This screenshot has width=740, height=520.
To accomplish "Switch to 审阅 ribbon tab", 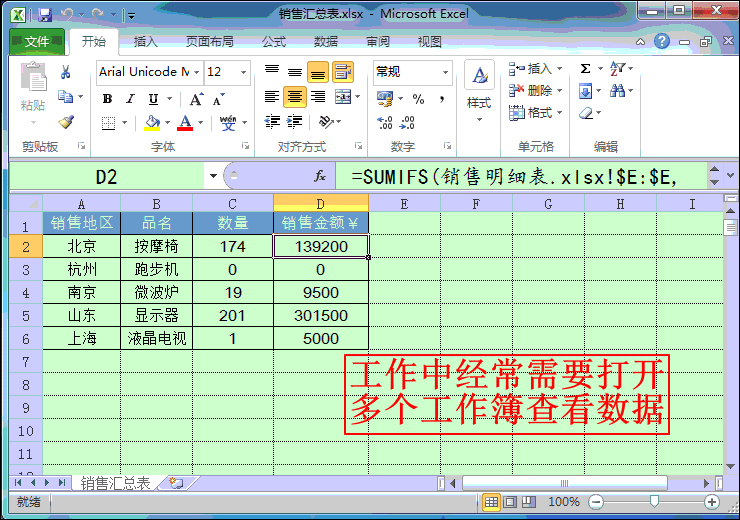I will pyautogui.click(x=378, y=42).
